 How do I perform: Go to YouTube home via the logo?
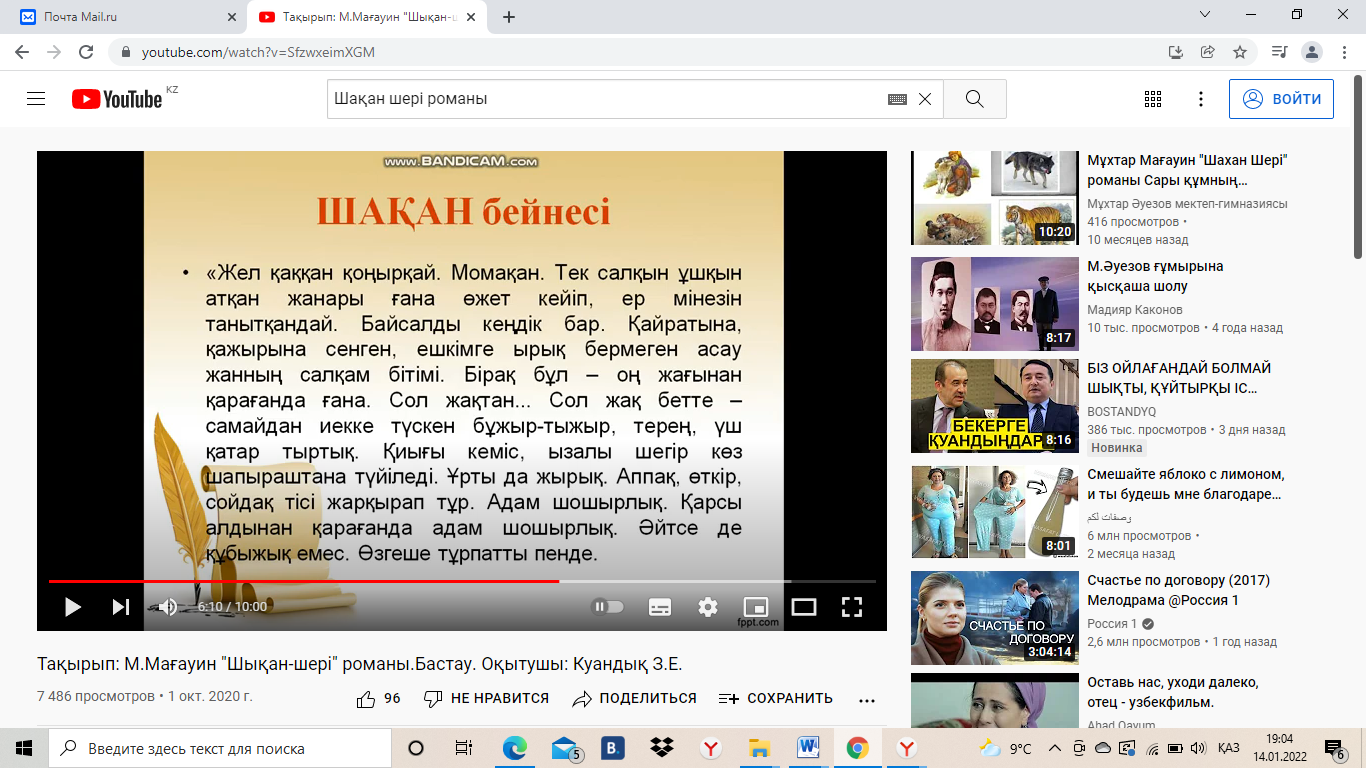coord(117,99)
